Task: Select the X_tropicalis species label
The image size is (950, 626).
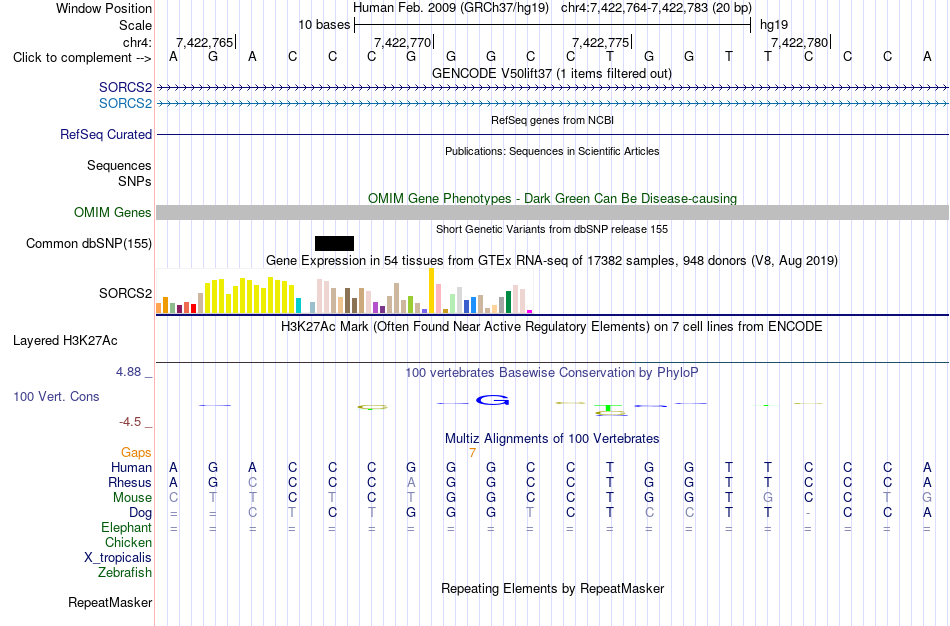Action: 118,558
